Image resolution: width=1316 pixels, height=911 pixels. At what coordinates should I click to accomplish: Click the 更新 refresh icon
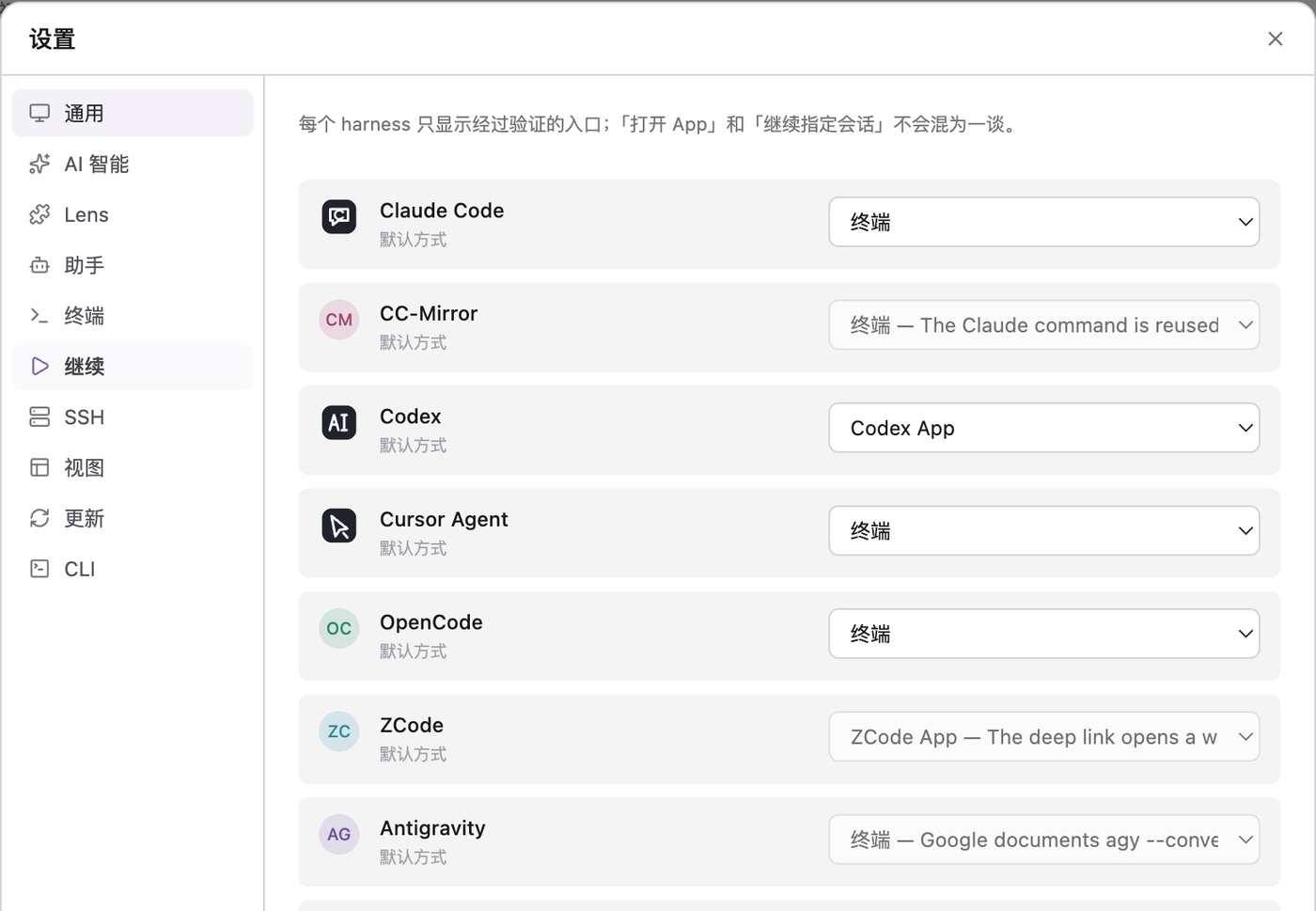tap(39, 518)
